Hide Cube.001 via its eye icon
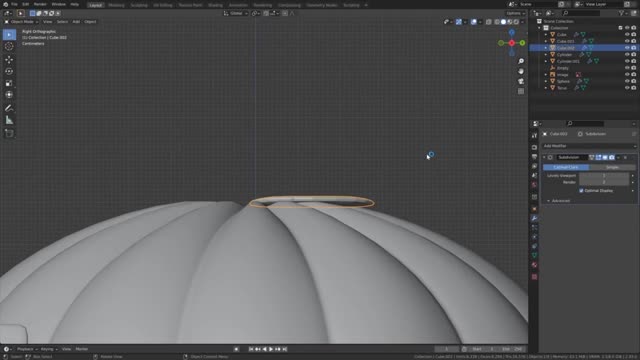Image resolution: width=640 pixels, height=360 pixels. 627,41
